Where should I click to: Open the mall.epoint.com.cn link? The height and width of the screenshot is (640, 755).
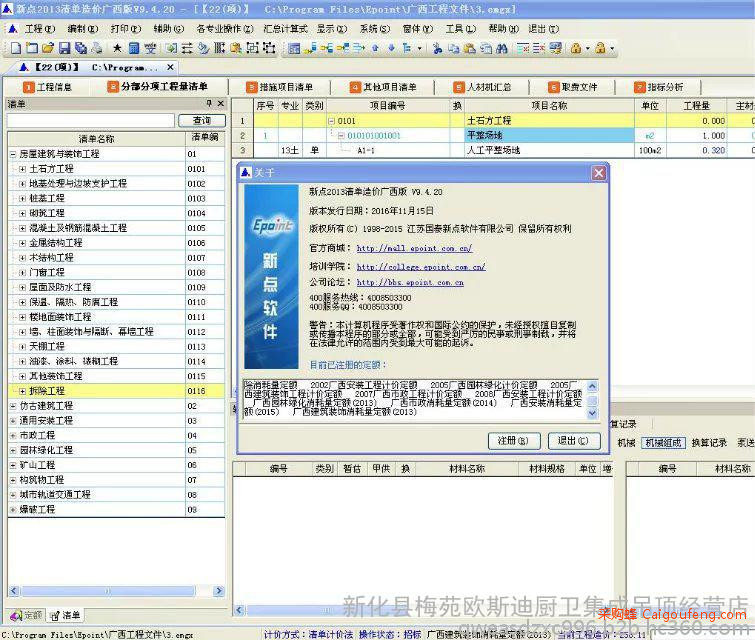[x=414, y=248]
